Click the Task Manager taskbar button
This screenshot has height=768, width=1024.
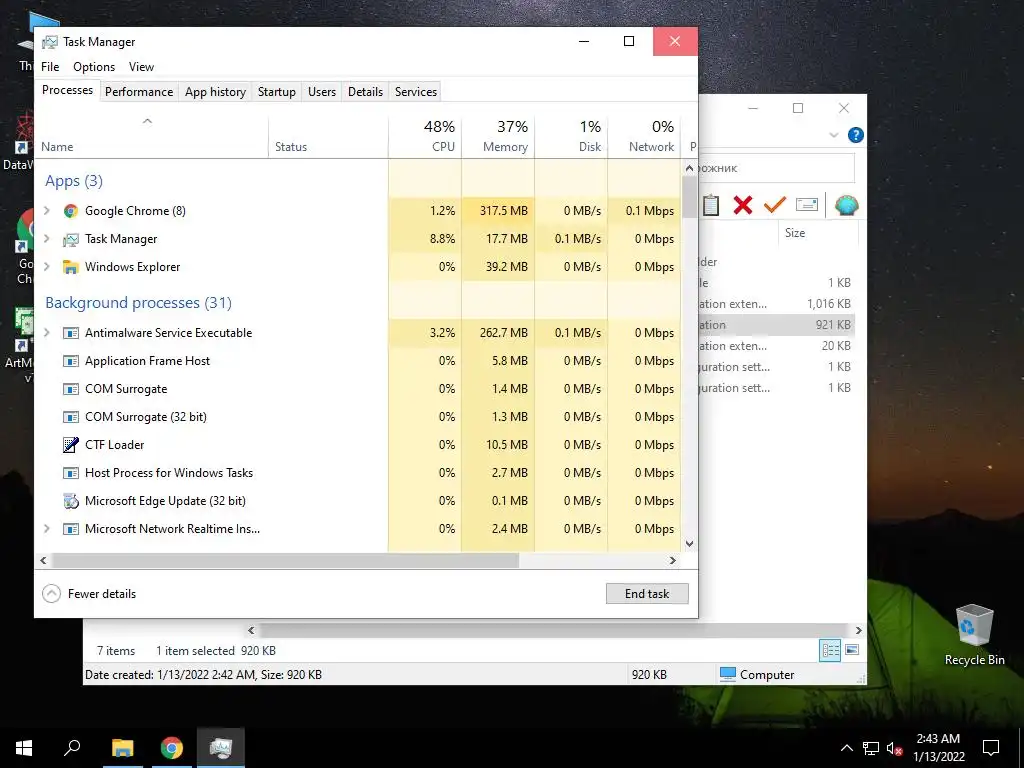click(x=221, y=748)
